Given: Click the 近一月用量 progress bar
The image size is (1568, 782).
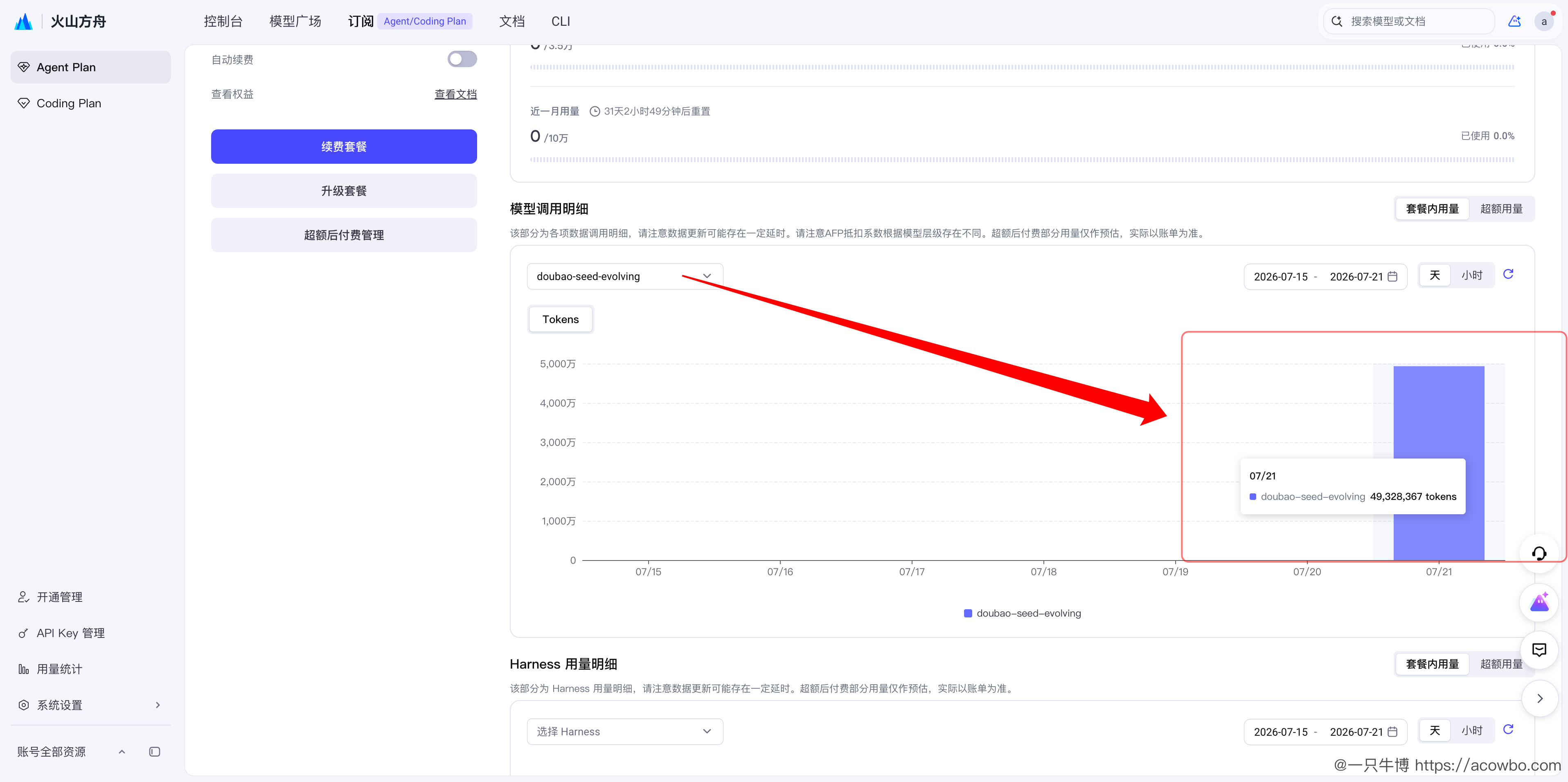Looking at the screenshot, I should pos(1022,160).
